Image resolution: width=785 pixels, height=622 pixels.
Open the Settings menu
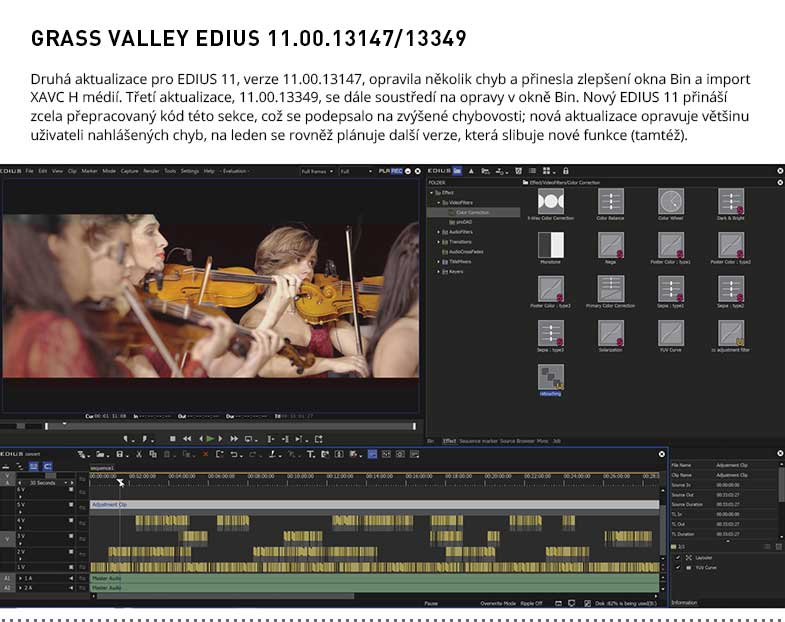[190, 171]
